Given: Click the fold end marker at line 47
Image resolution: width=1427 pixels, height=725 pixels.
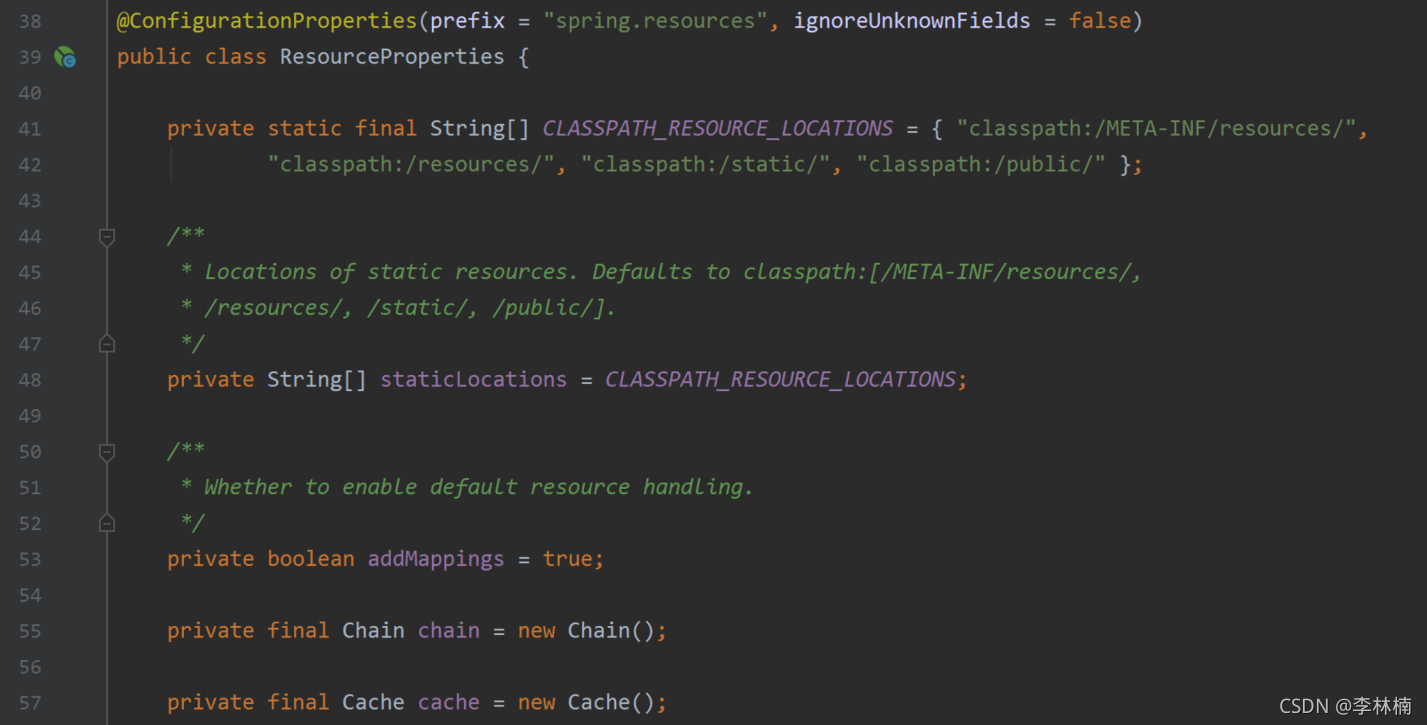Looking at the screenshot, I should pos(107,344).
